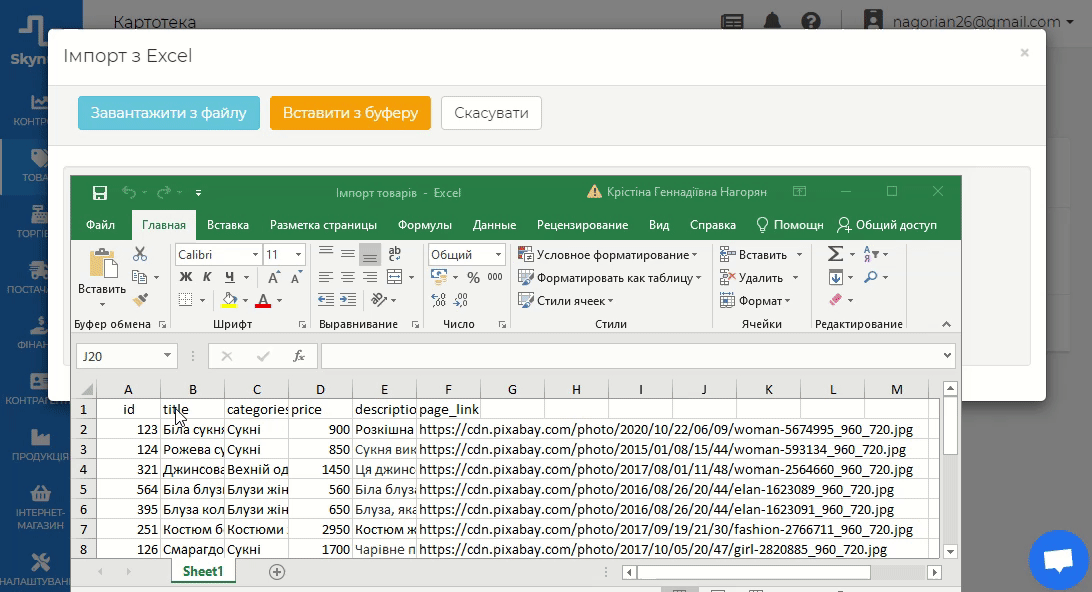Click the wrap text icon

point(395,254)
